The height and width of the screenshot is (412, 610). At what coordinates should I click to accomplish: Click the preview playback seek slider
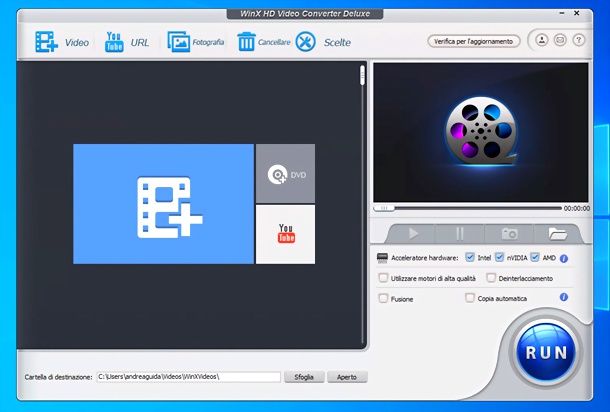click(x=468, y=208)
